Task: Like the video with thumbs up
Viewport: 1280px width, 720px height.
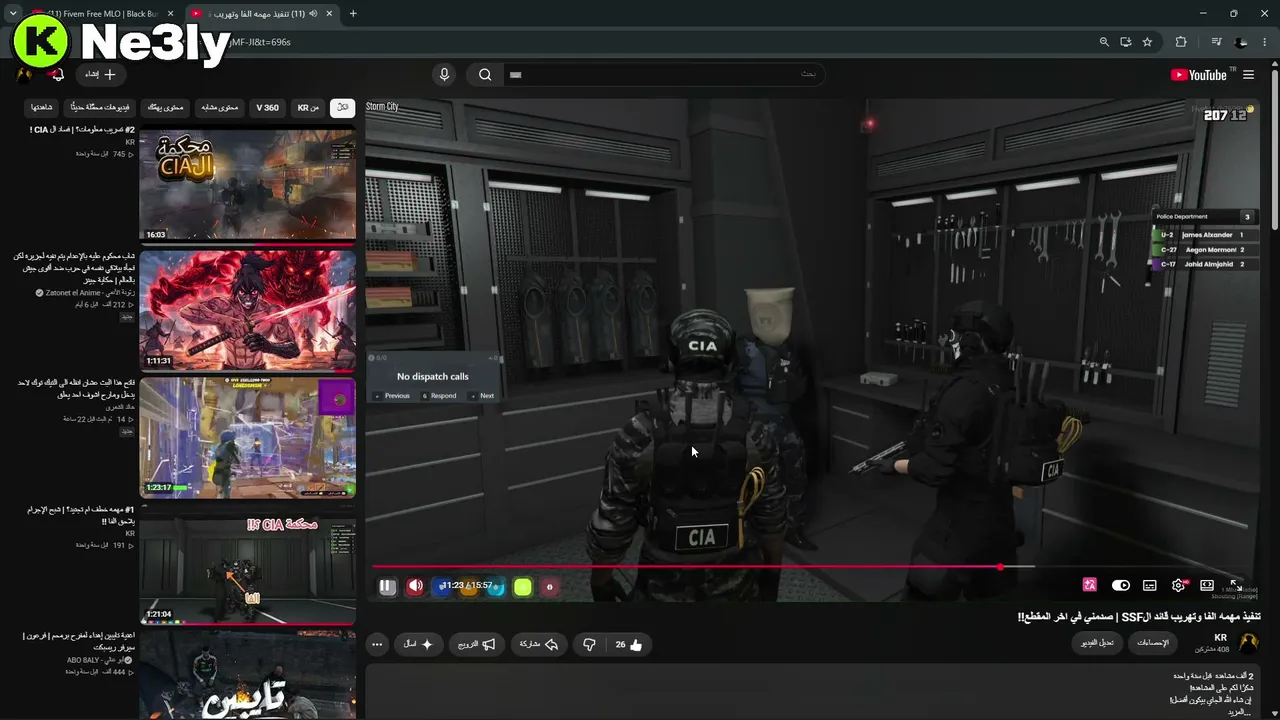Action: tap(629, 645)
